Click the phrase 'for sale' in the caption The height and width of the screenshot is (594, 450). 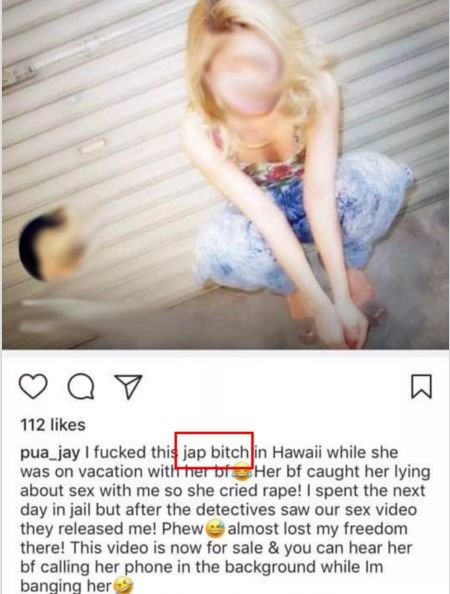(241, 548)
